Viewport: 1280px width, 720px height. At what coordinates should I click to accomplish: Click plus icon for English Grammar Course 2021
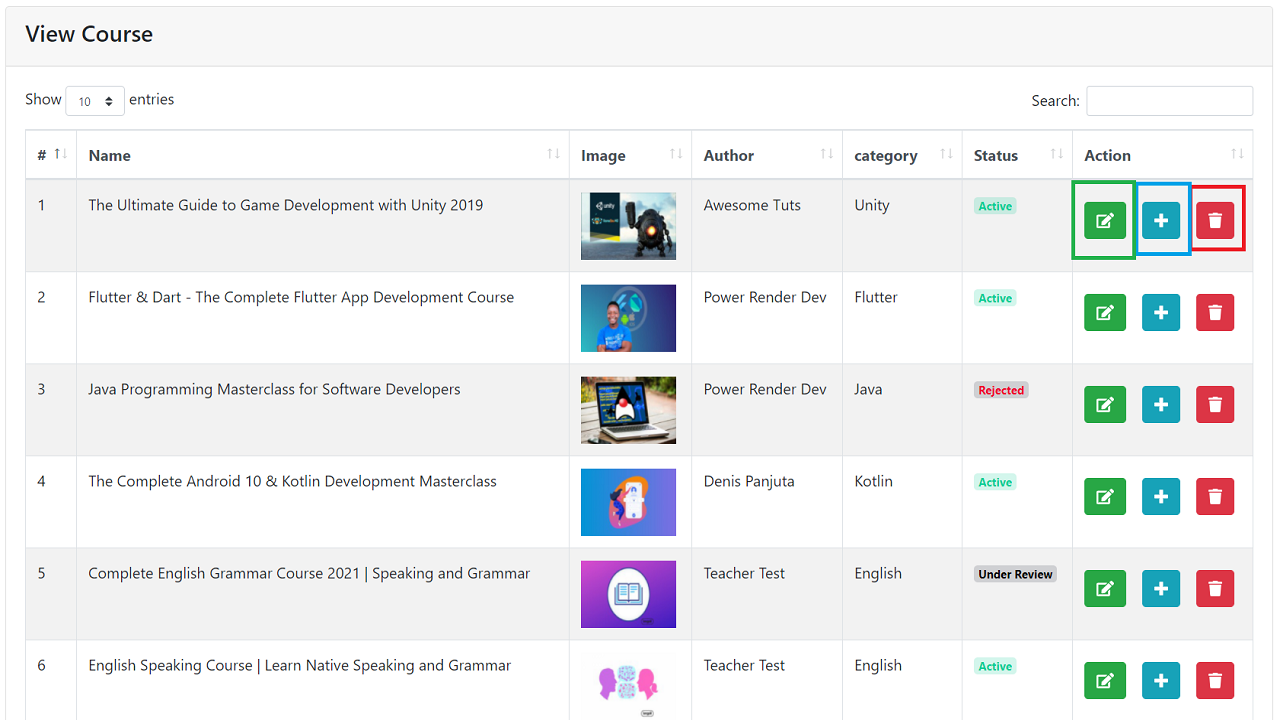point(1161,589)
